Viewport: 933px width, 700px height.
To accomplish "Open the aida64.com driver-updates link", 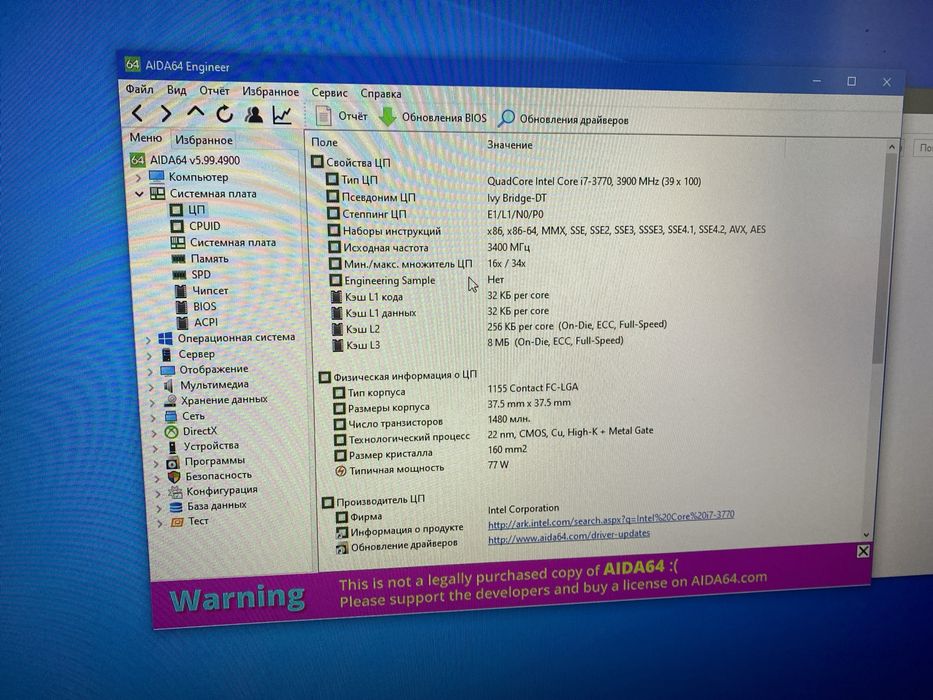I will [569, 537].
